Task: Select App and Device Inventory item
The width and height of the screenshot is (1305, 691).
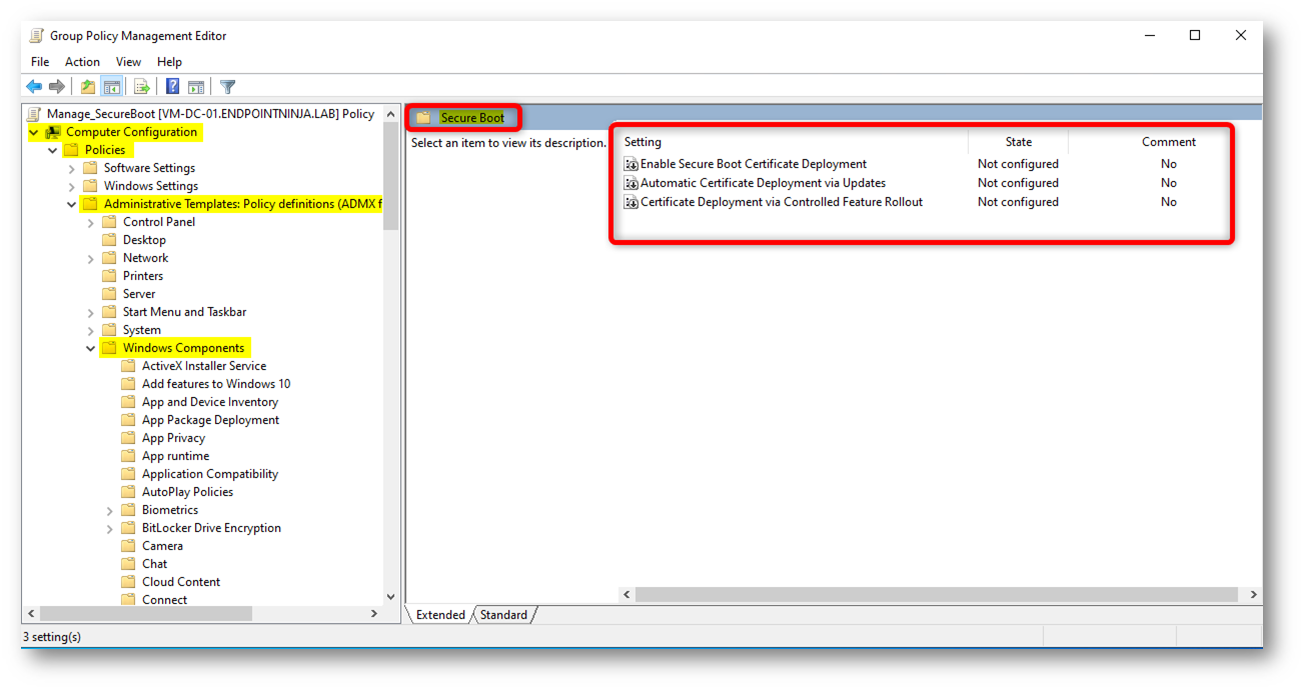Action: point(210,402)
